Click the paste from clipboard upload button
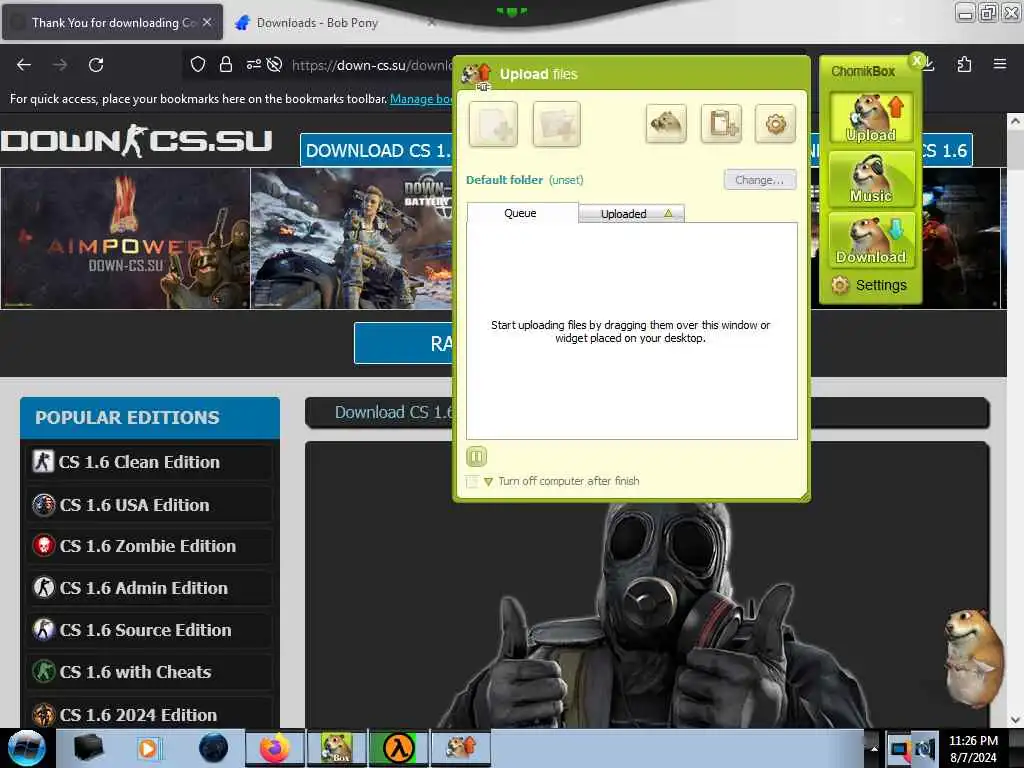Image resolution: width=1024 pixels, height=768 pixels. (x=721, y=123)
